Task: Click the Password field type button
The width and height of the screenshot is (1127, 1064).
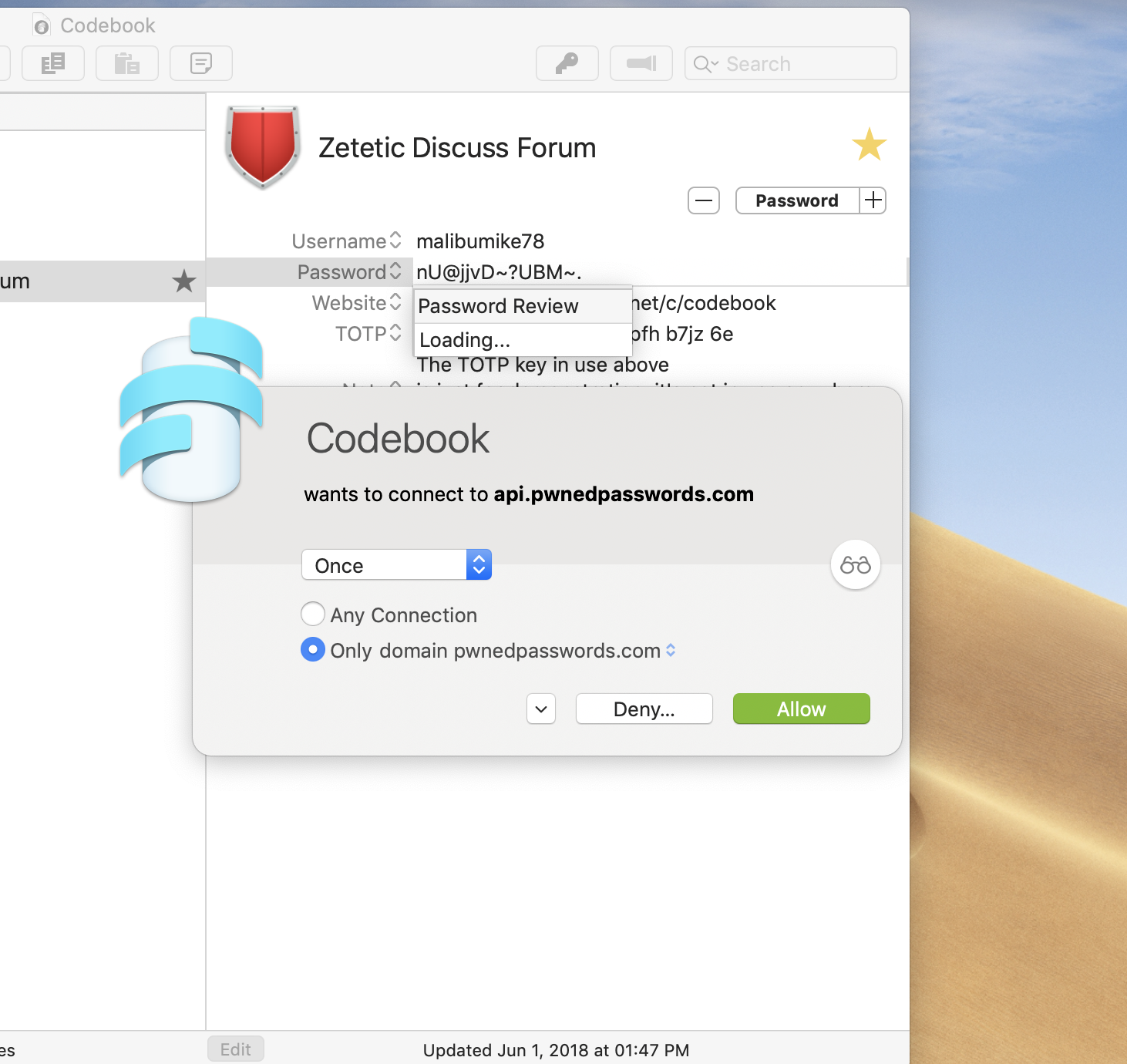Action: [x=798, y=200]
